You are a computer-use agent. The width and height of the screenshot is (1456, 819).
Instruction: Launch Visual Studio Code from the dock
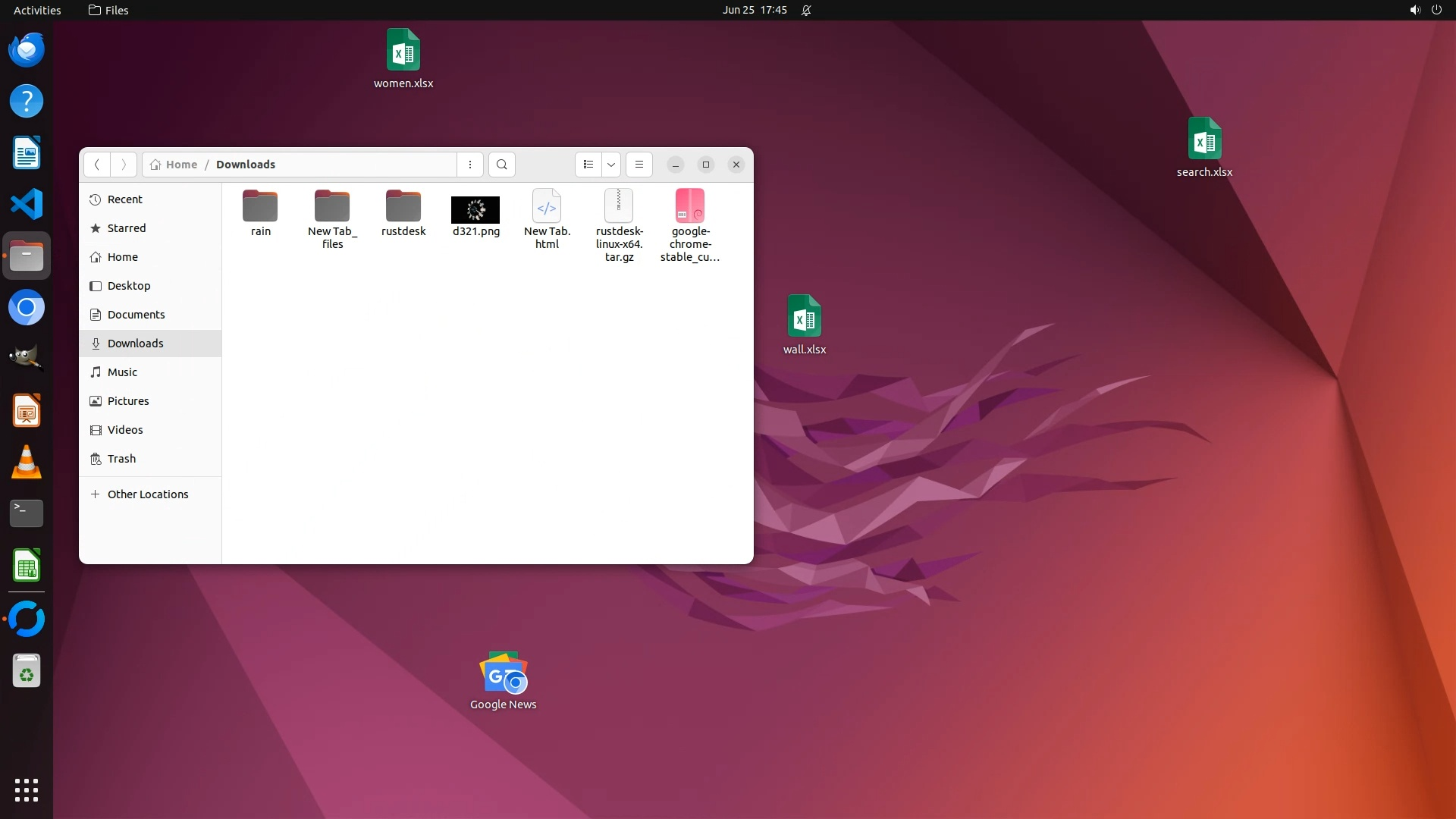(27, 204)
